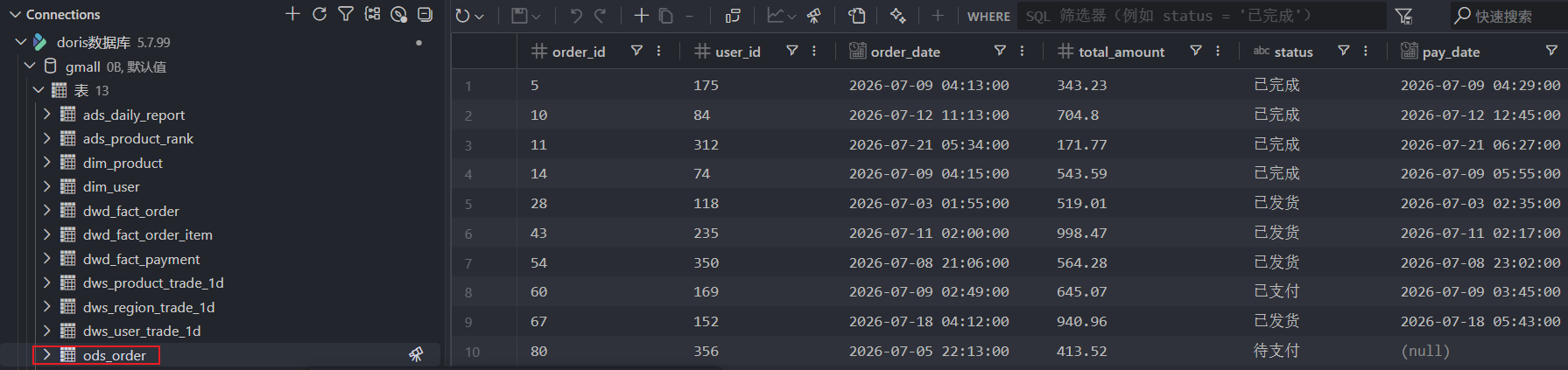Image resolution: width=1568 pixels, height=370 pixels.
Task: Collapse the Connections panel chevron
Action: coord(15,15)
